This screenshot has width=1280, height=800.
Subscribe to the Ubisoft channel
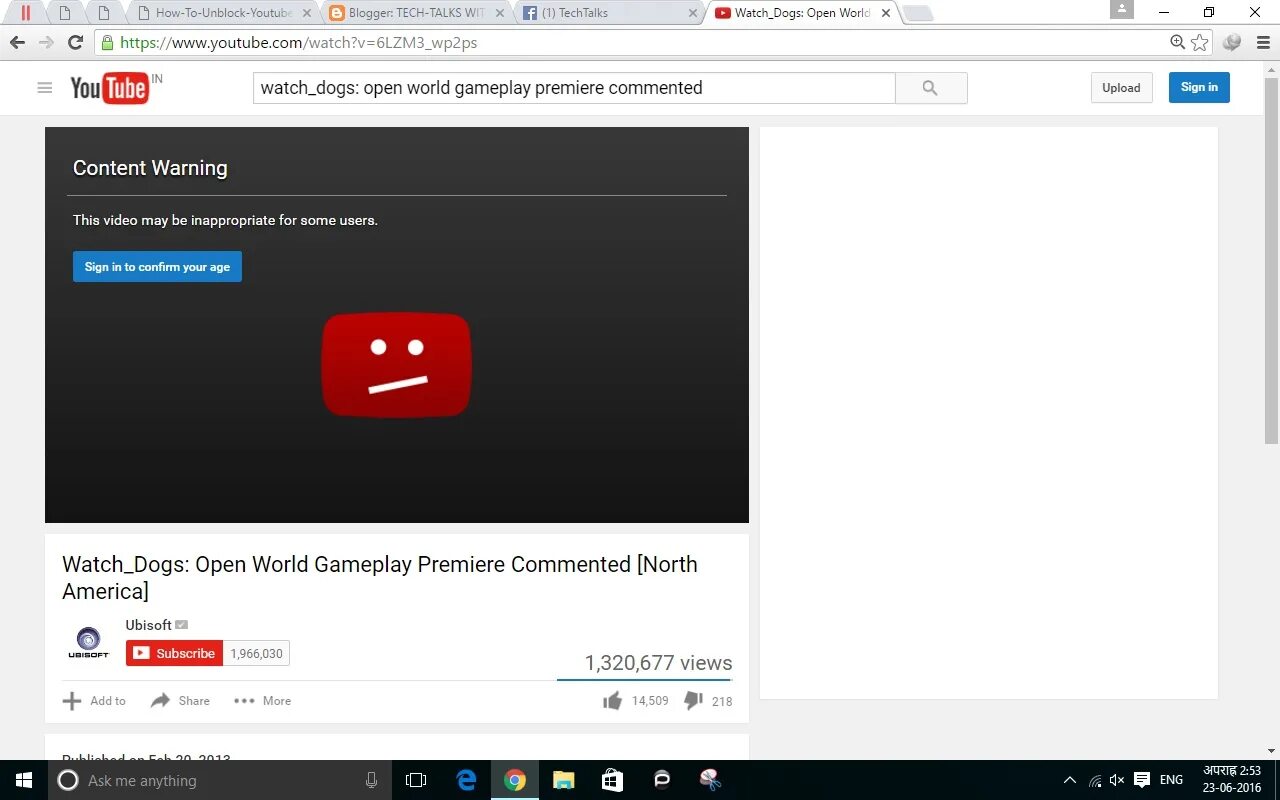[174, 653]
